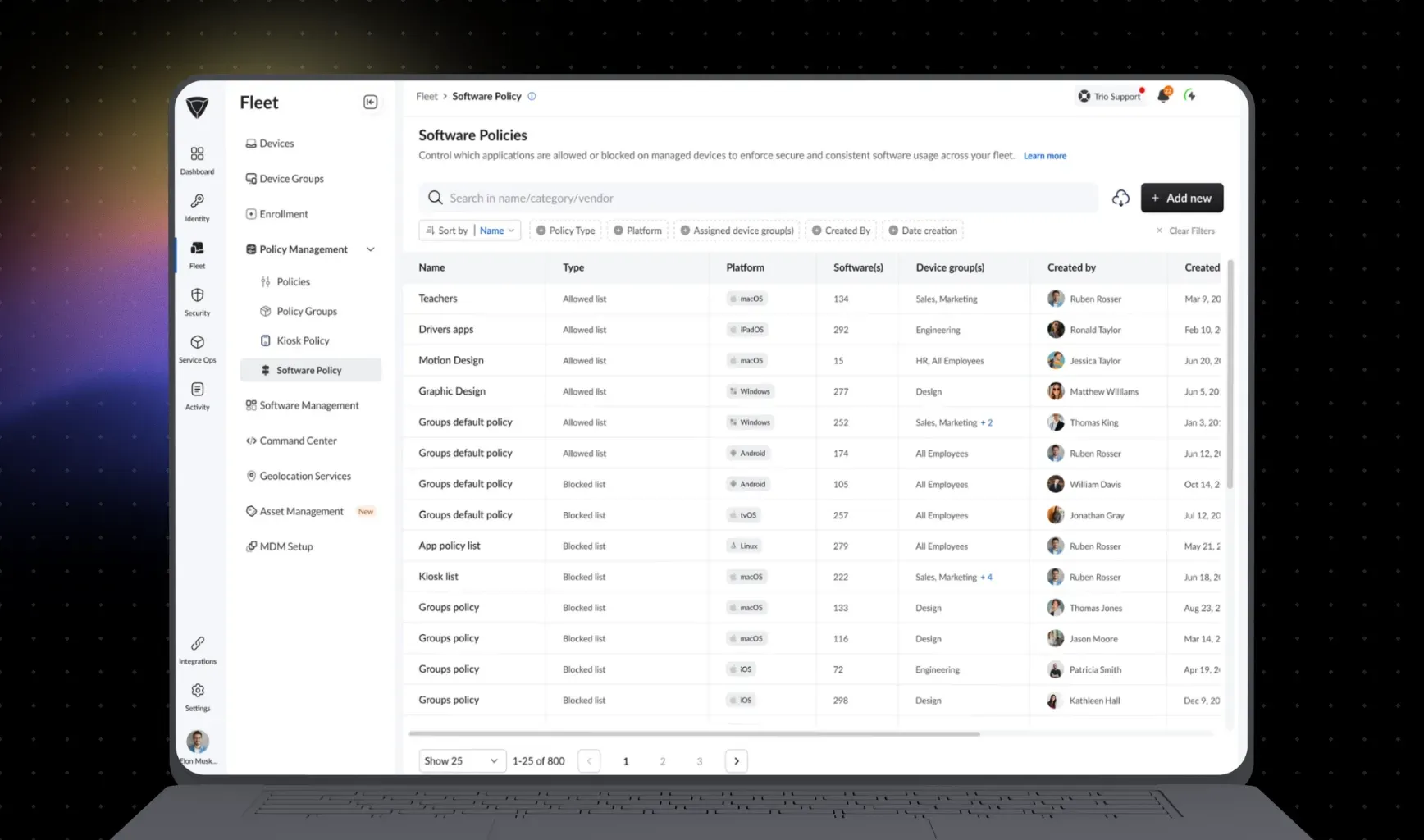Open the Created By filter
The image size is (1424, 840).
[841, 231]
